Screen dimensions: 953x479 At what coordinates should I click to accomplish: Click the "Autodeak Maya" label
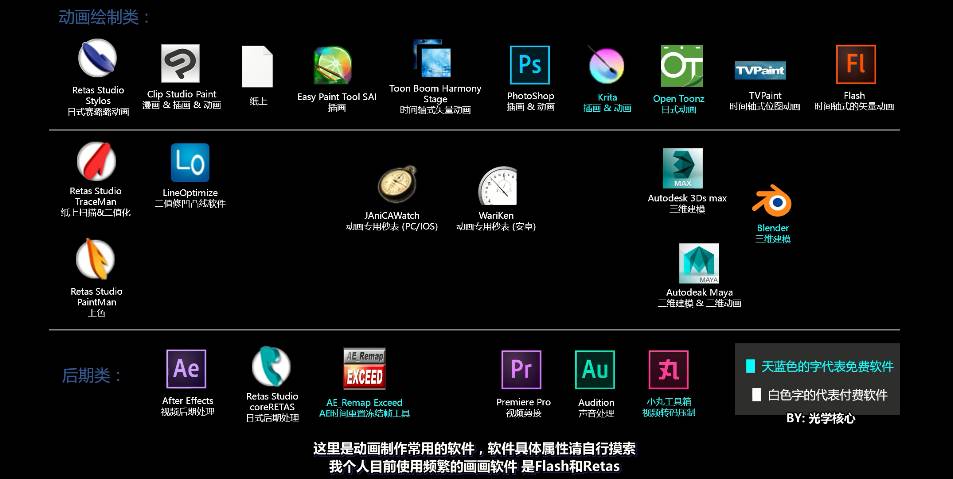click(699, 292)
